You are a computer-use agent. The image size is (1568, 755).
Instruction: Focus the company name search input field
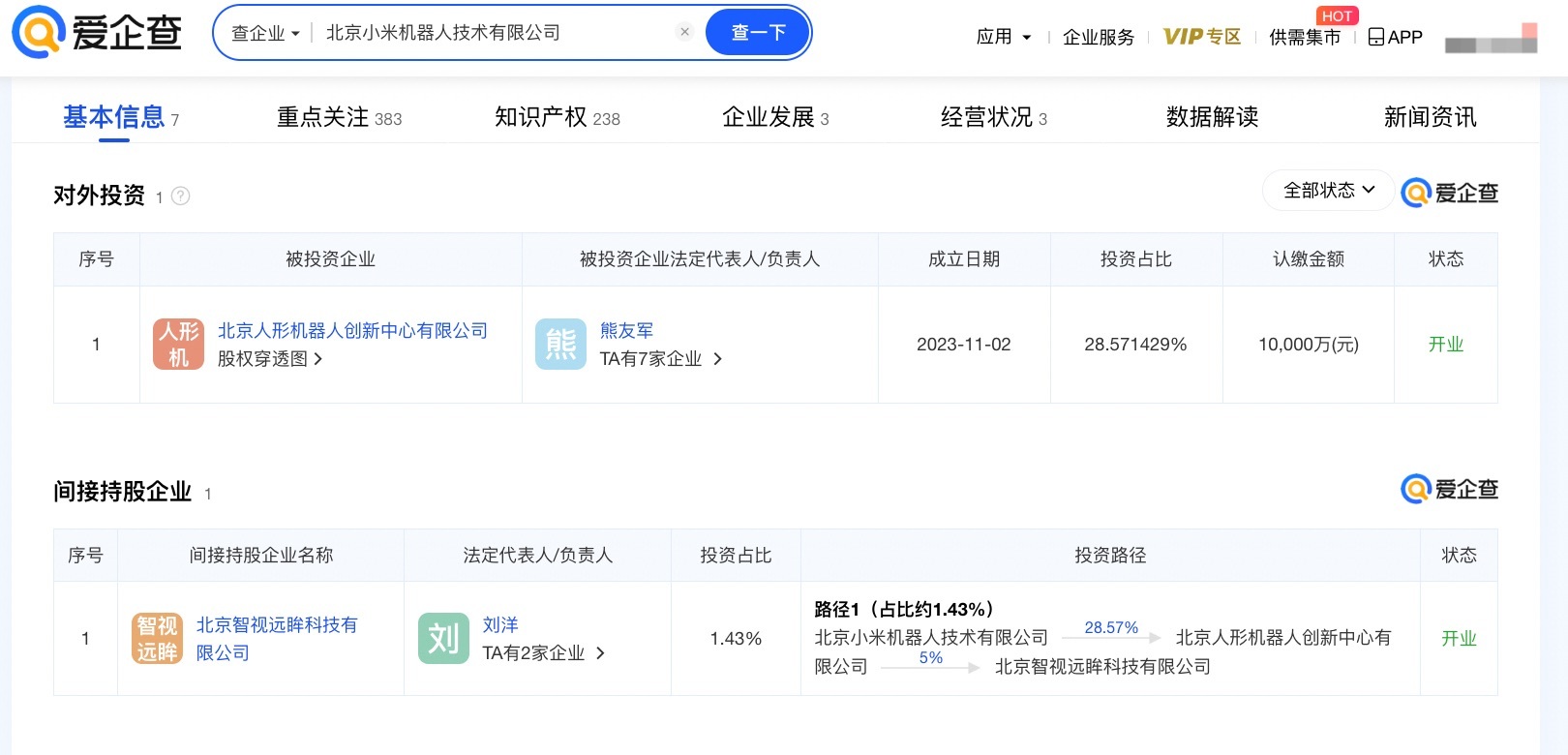pos(494,33)
